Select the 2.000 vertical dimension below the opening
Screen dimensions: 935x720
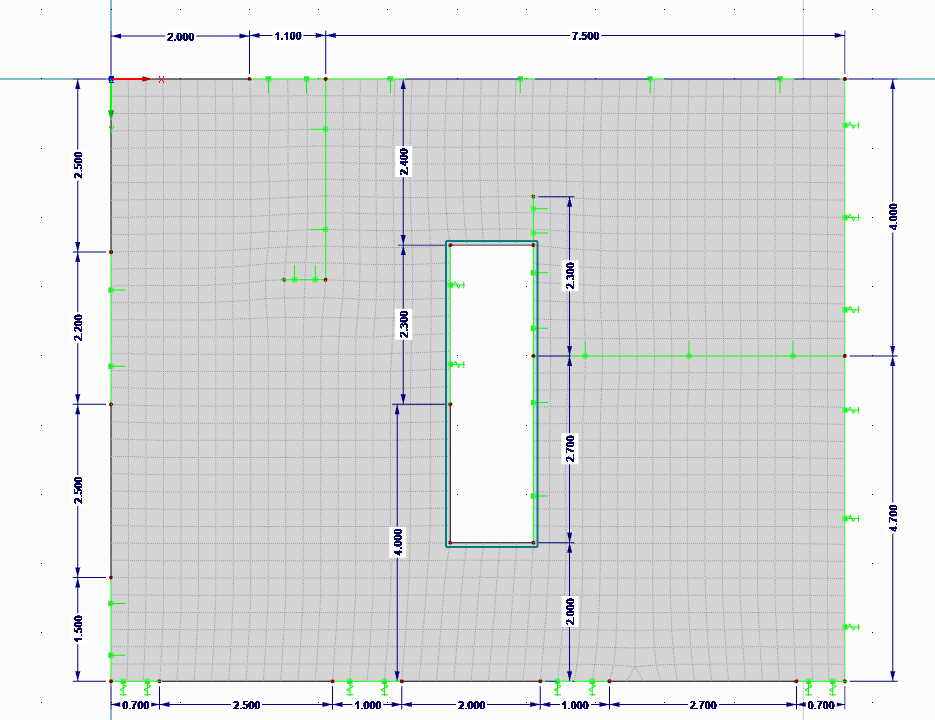pos(570,611)
